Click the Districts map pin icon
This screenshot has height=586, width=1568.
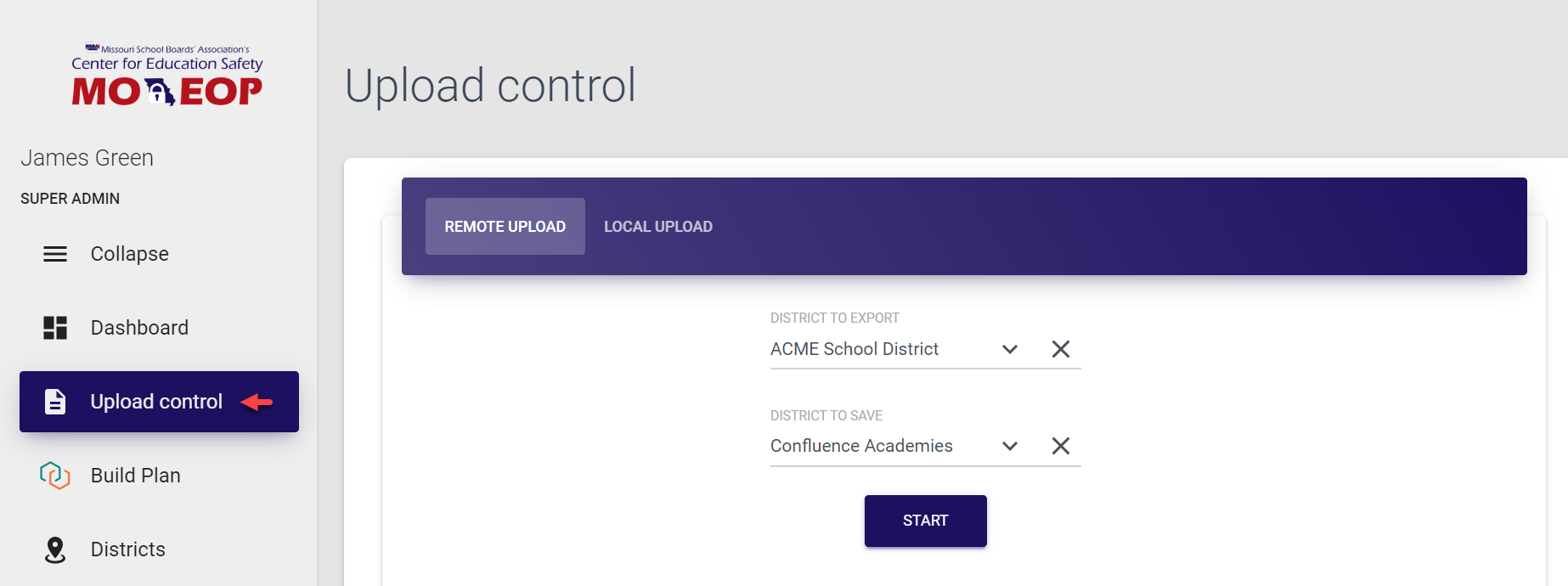(x=55, y=549)
